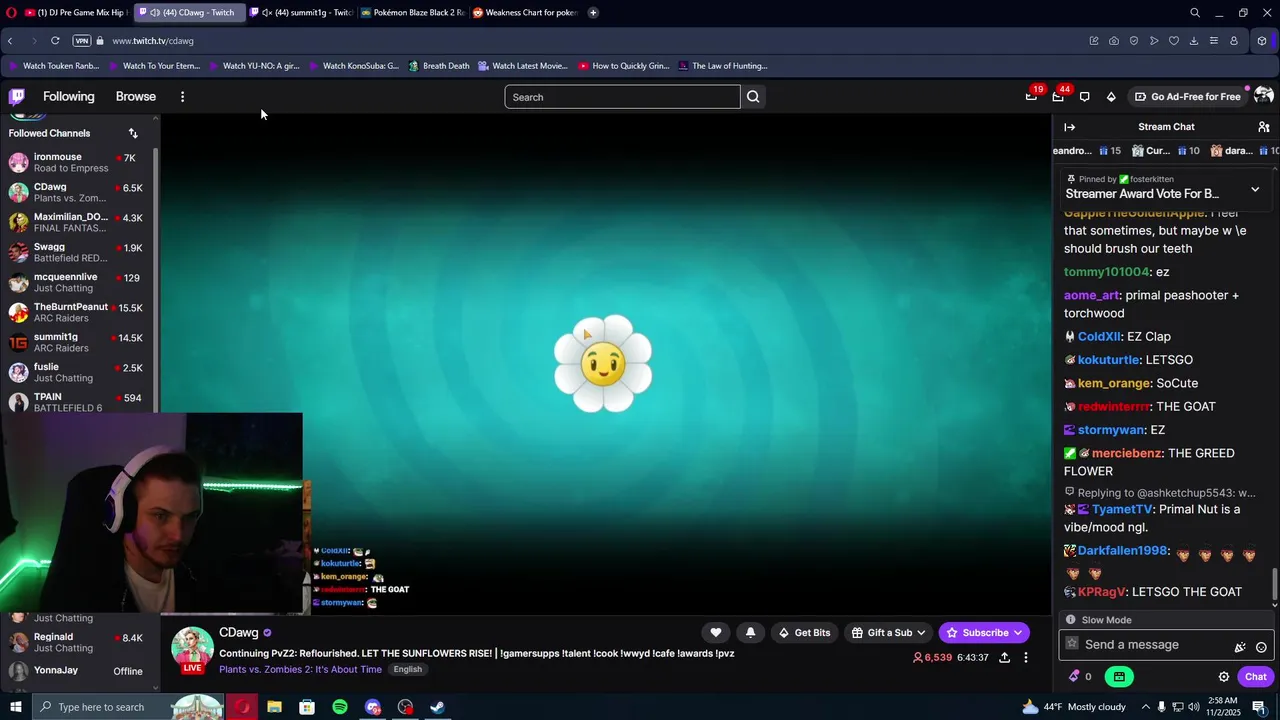Switch to DJ Pre Game Mix tab
The height and width of the screenshot is (720, 1280).
point(74,13)
